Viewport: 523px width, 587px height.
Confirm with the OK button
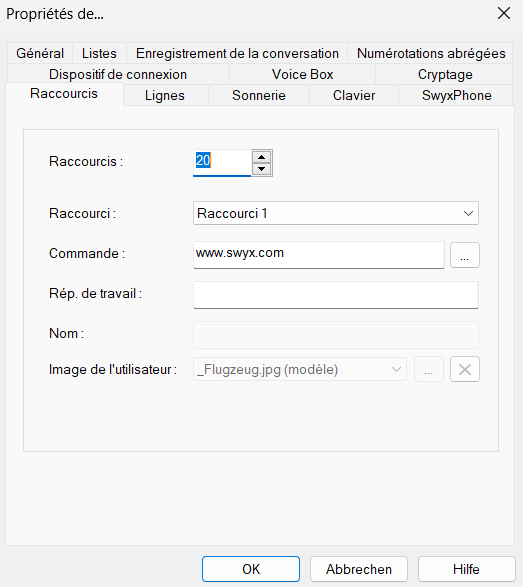pyautogui.click(x=251, y=569)
